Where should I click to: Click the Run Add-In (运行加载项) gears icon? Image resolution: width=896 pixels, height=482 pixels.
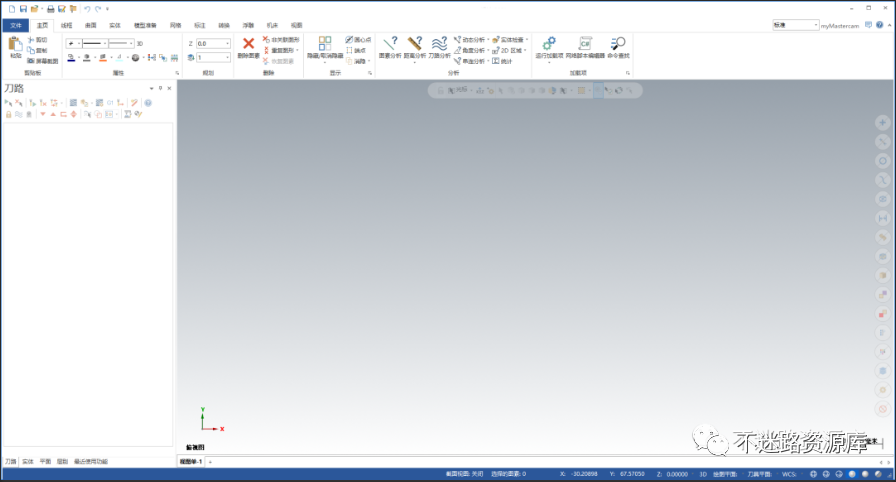[x=549, y=43]
